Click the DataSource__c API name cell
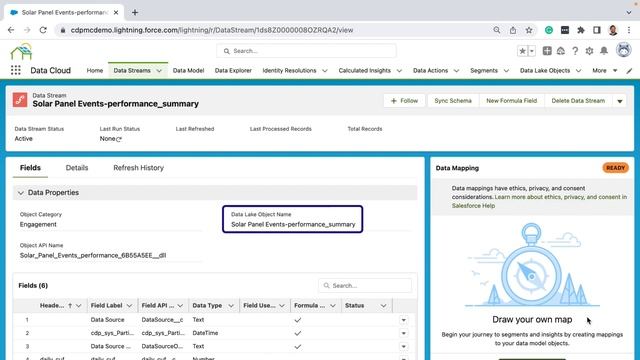The image size is (640, 360). pyautogui.click(x=162, y=320)
